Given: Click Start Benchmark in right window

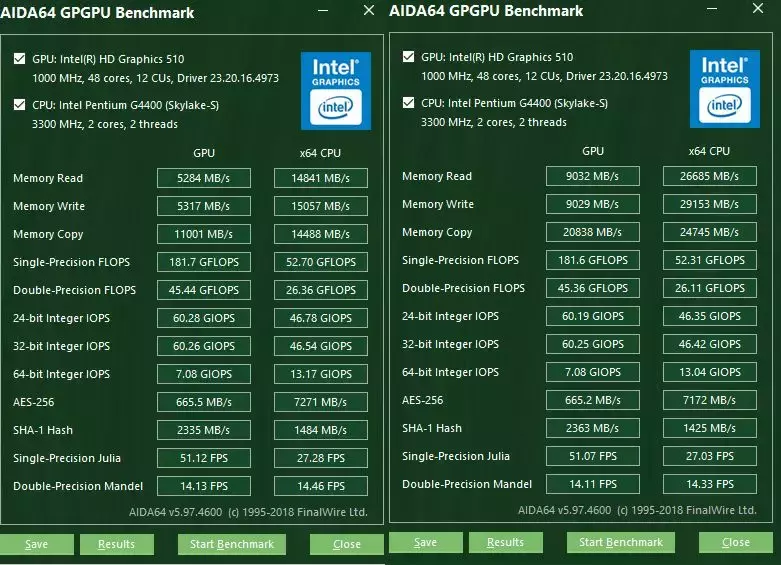Looking at the screenshot, I should click(x=621, y=542).
